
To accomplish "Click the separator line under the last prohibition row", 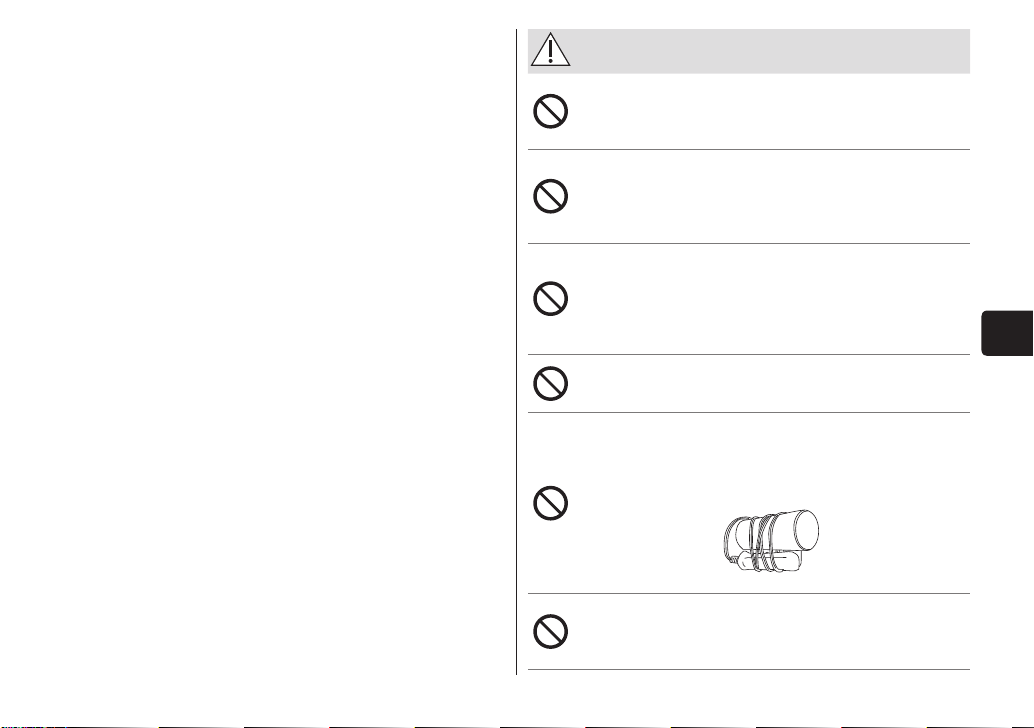I will click(748, 670).
